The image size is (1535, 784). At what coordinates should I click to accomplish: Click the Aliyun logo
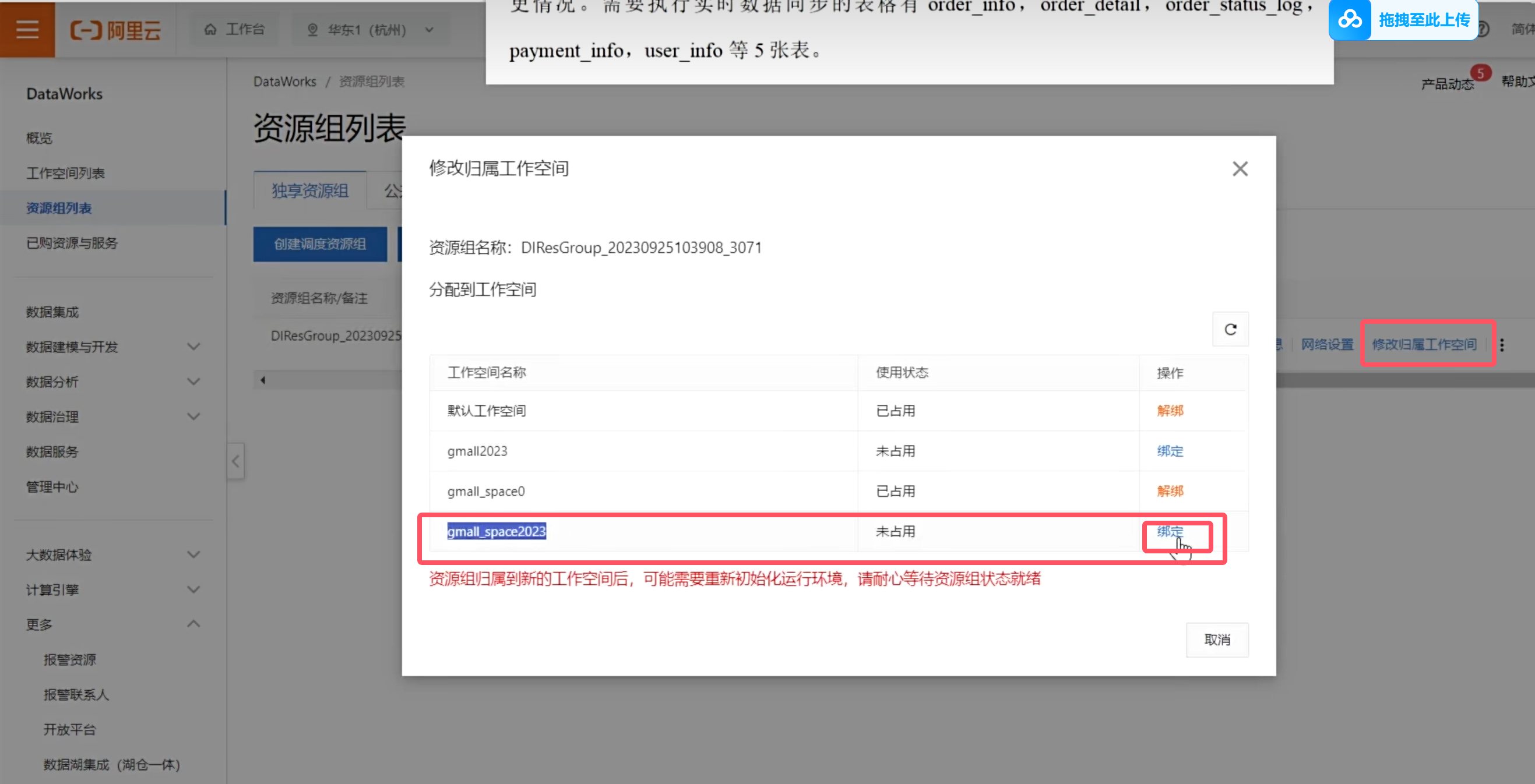point(115,30)
